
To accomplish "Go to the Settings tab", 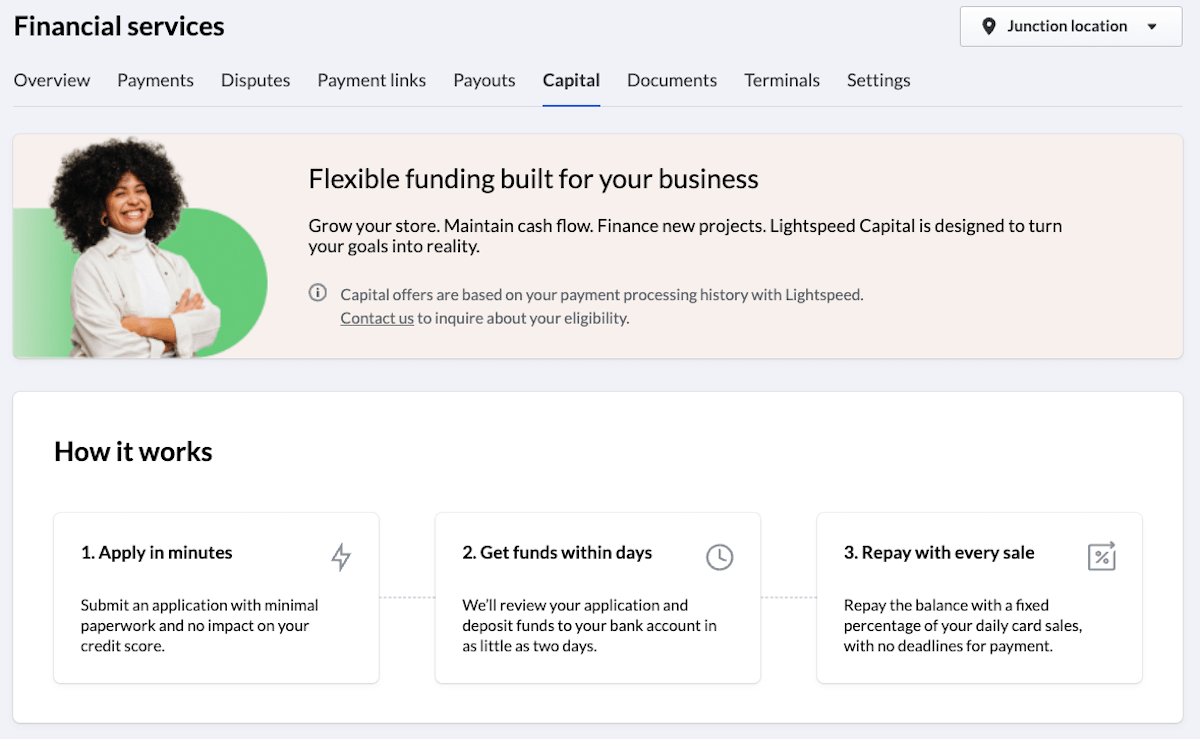I will pyautogui.click(x=878, y=80).
